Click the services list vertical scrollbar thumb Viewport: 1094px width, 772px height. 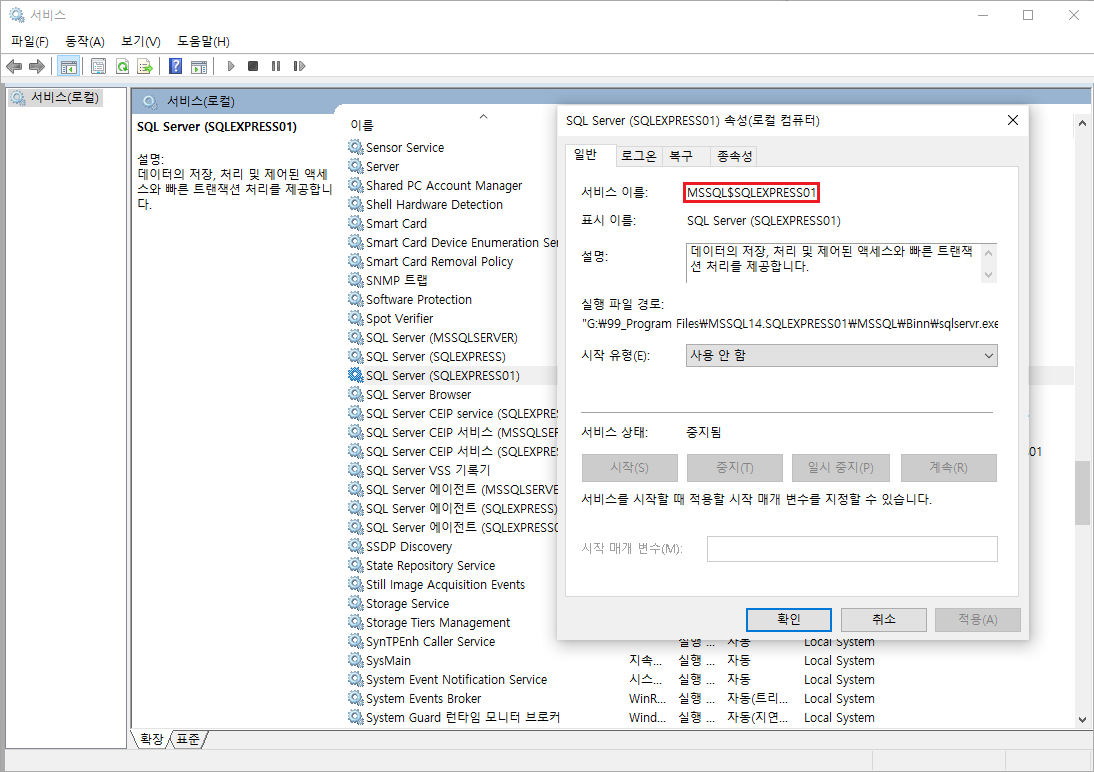(1082, 493)
